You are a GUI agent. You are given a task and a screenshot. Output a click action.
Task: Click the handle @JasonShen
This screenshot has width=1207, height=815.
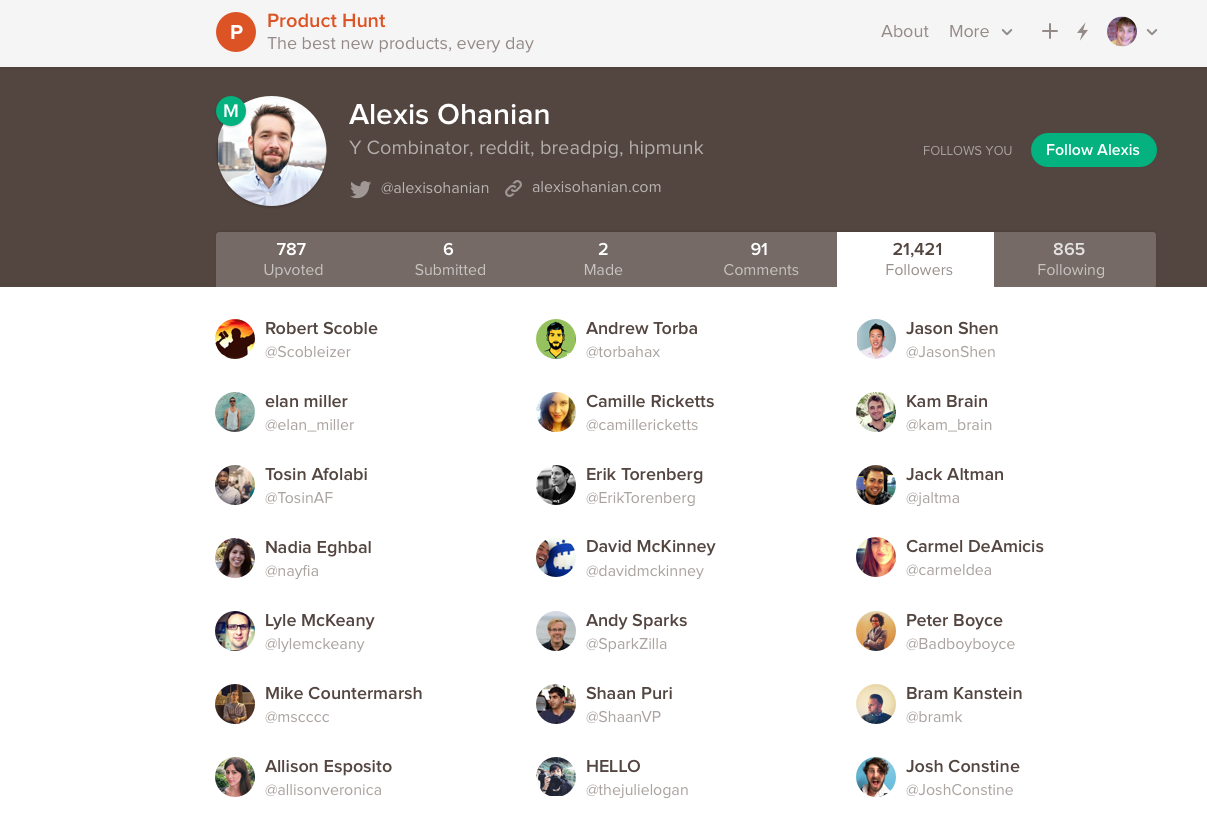tap(951, 352)
